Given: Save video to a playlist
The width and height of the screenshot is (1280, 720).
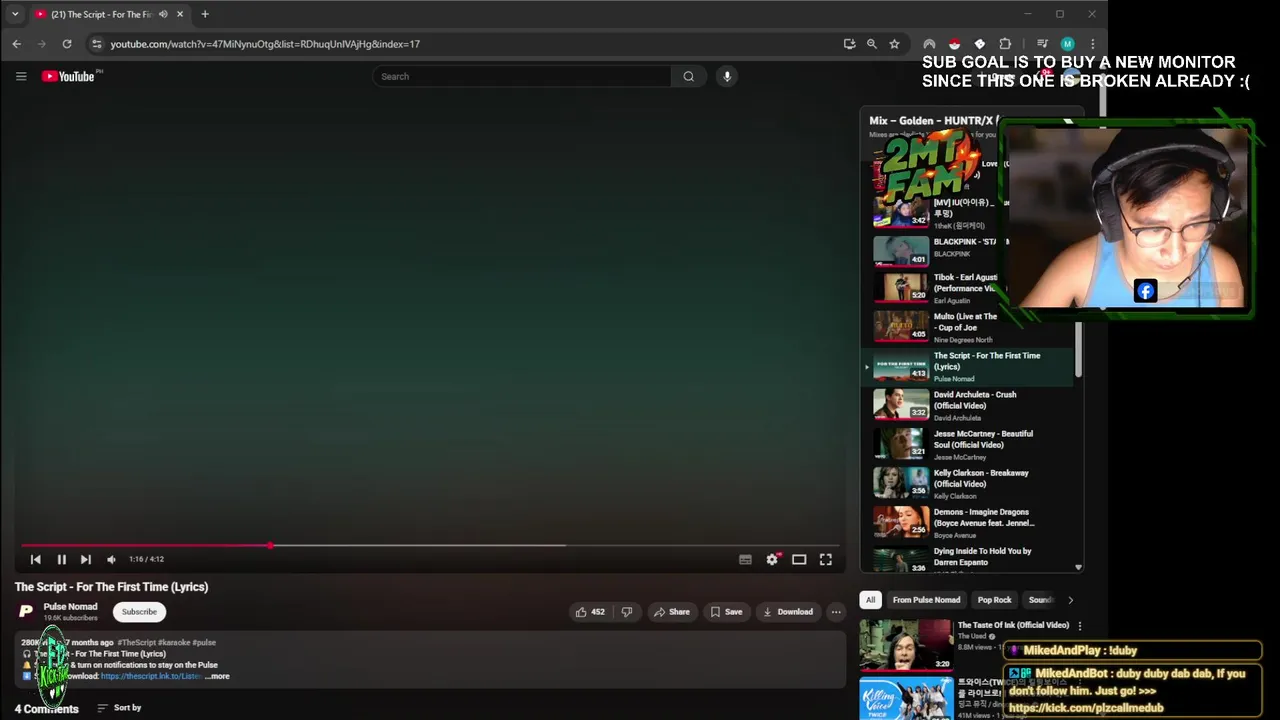Looking at the screenshot, I should point(726,612).
